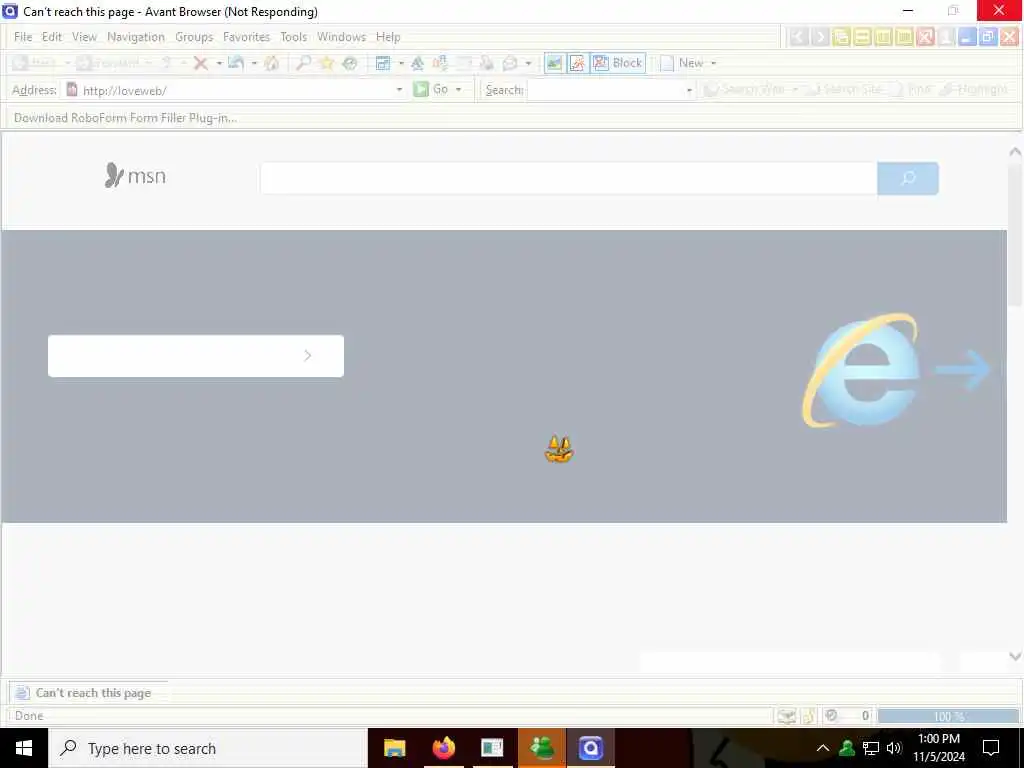
Task: Open Windows Start menu
Action: coord(24,748)
